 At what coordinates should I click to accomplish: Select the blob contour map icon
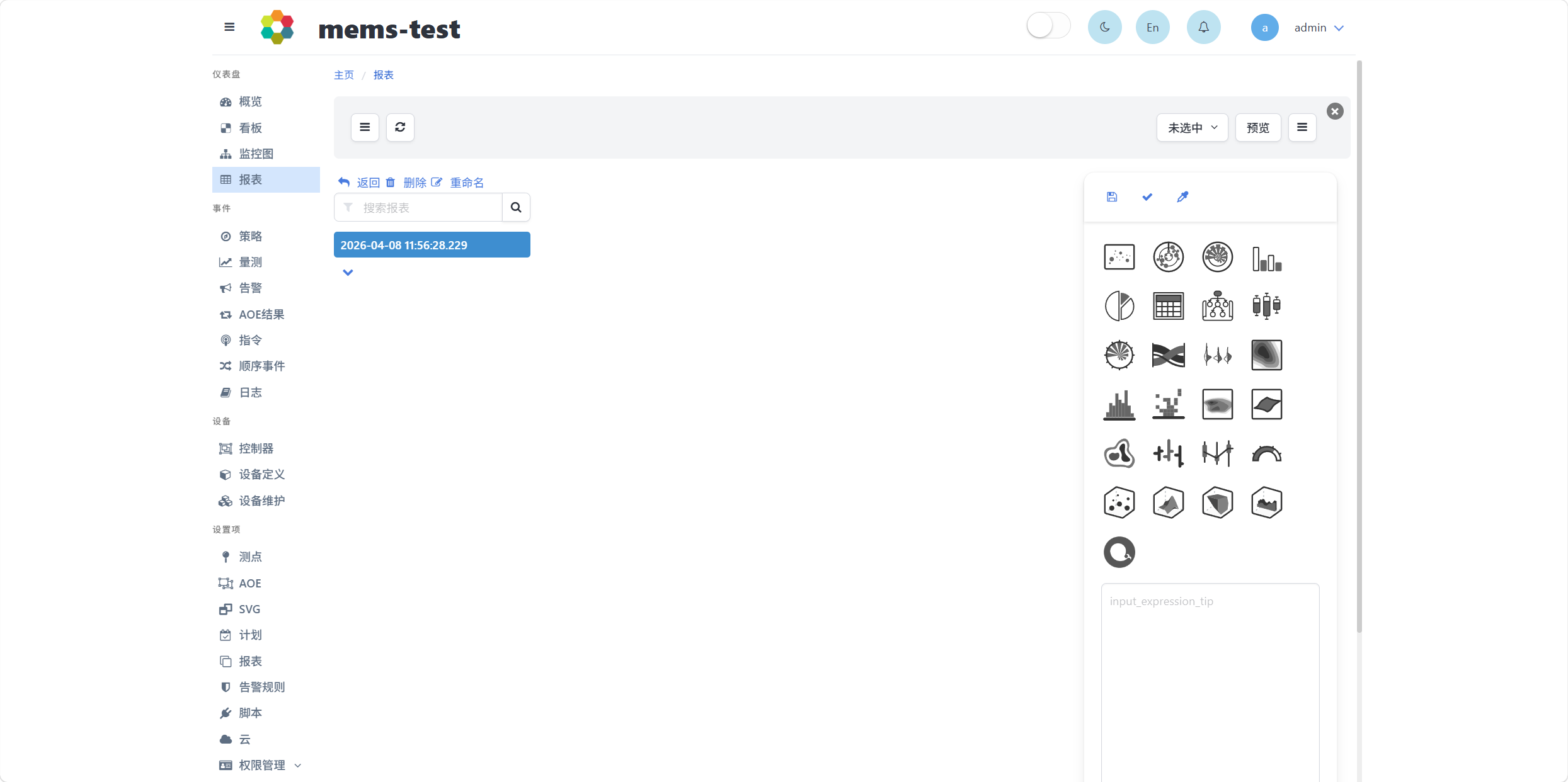tap(1119, 453)
